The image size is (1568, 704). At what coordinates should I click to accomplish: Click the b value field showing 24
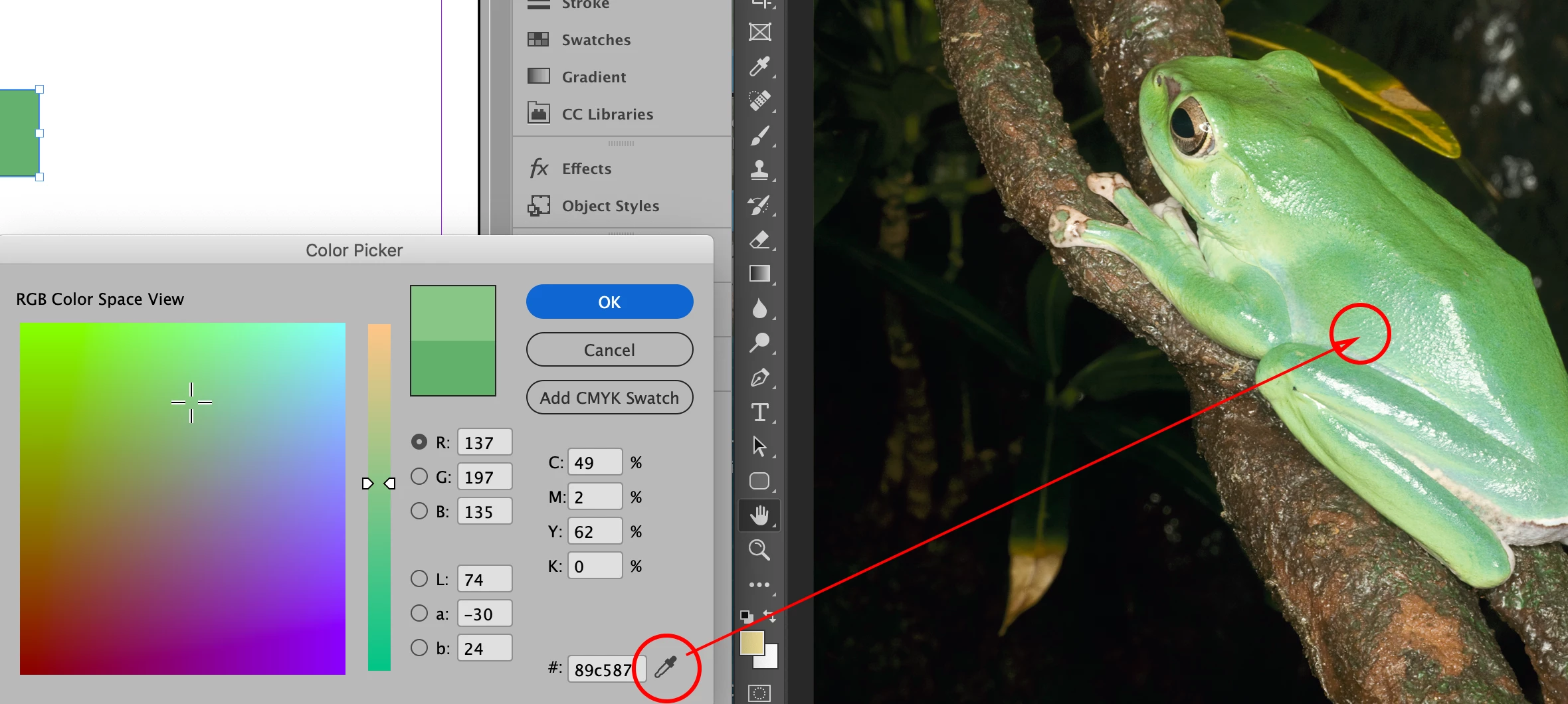click(485, 648)
